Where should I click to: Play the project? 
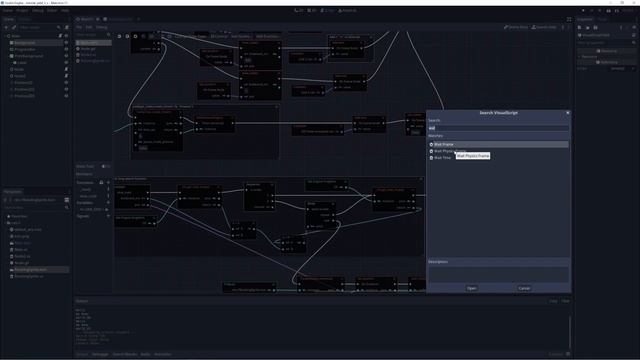583,11
